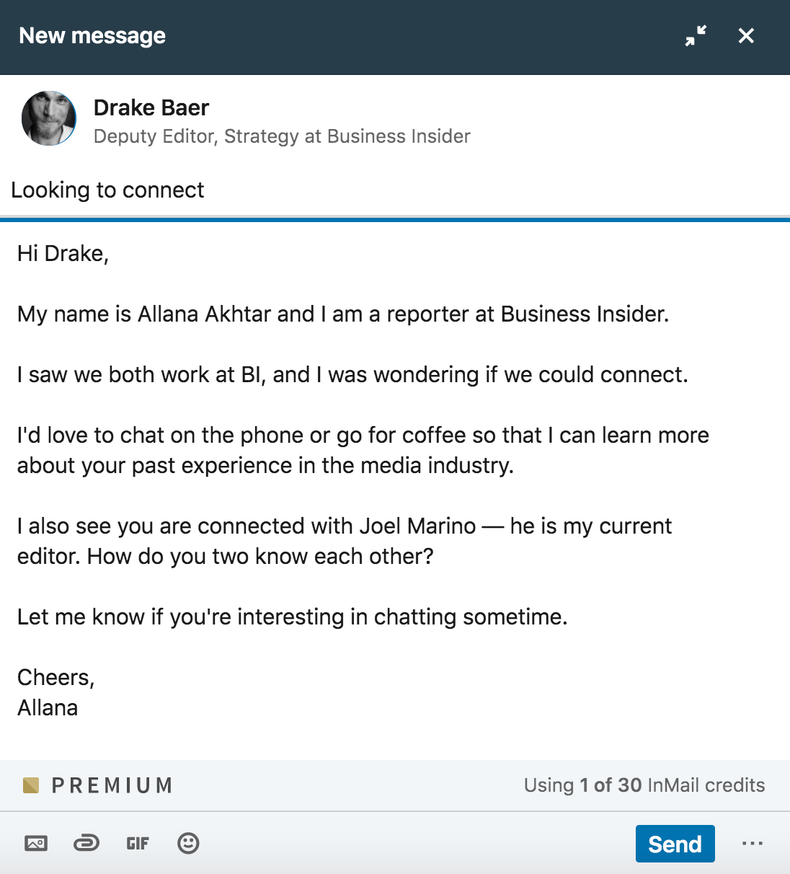
Task: Attach a file using the paperclip icon
Action: (87, 843)
